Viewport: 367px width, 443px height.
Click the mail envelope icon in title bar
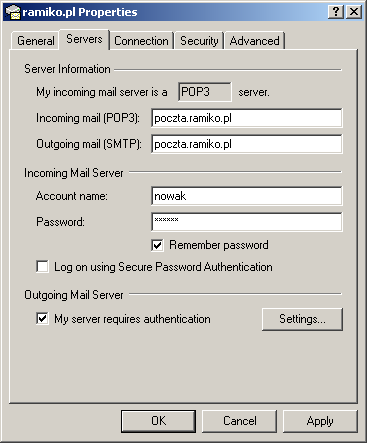click(x=13, y=12)
